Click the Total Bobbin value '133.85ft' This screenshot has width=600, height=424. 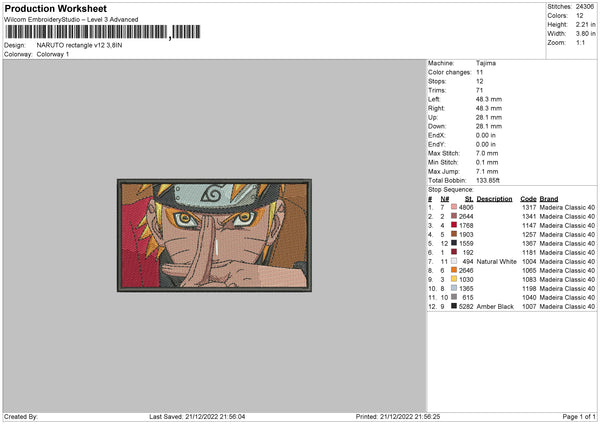pos(488,180)
